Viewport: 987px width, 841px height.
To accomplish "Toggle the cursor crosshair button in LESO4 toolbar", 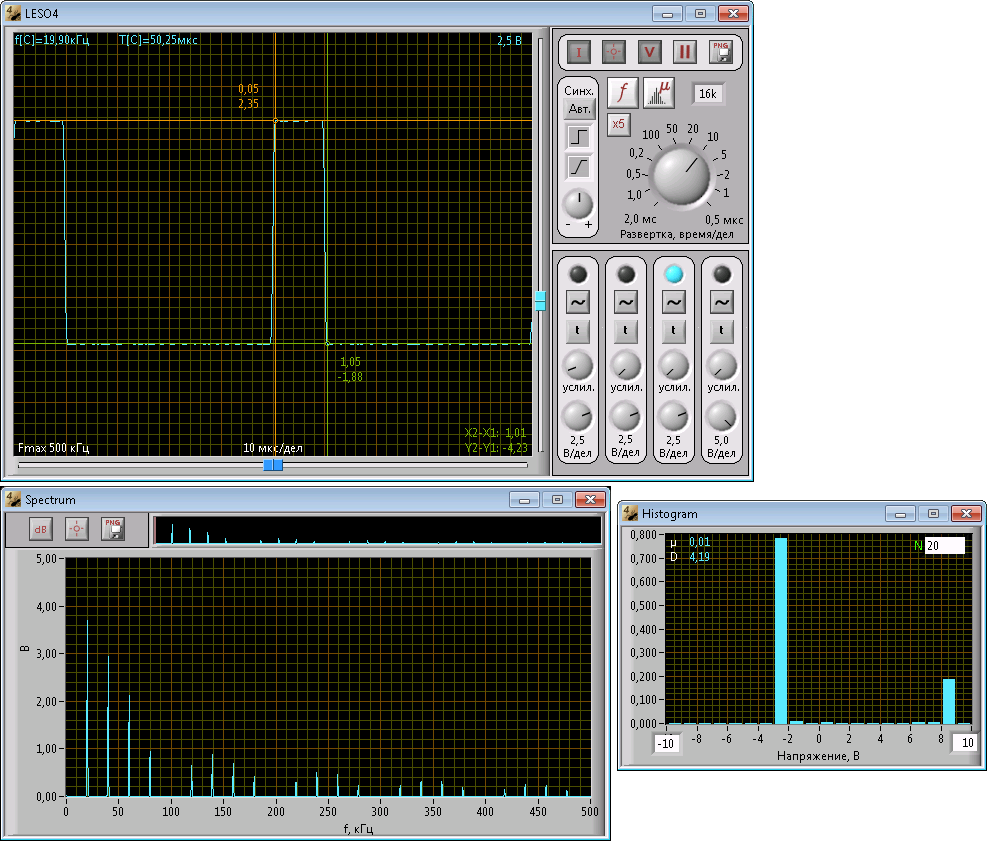I will 614,52.
